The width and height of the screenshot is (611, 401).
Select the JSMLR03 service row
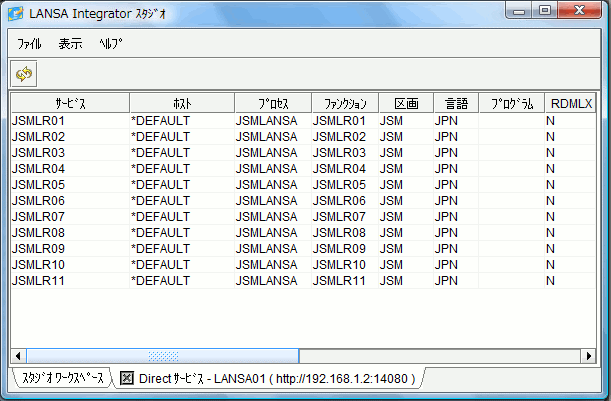coord(303,153)
